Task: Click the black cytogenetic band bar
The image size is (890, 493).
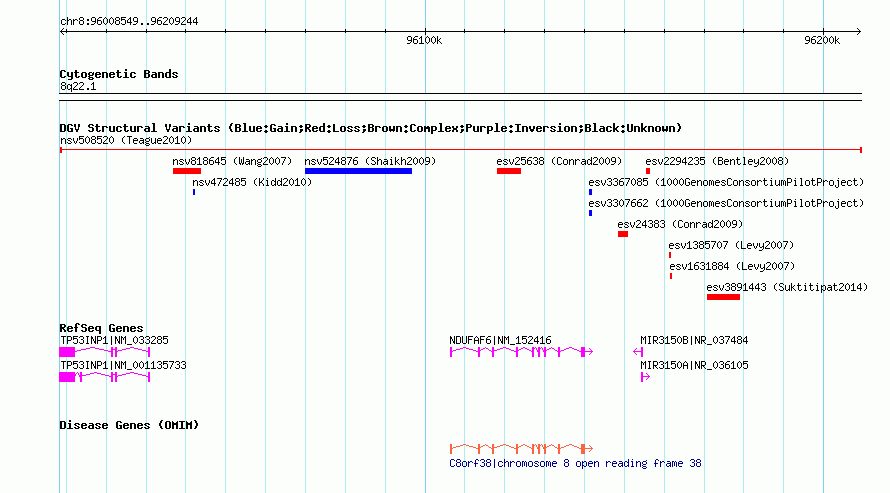Action: [x=460, y=97]
